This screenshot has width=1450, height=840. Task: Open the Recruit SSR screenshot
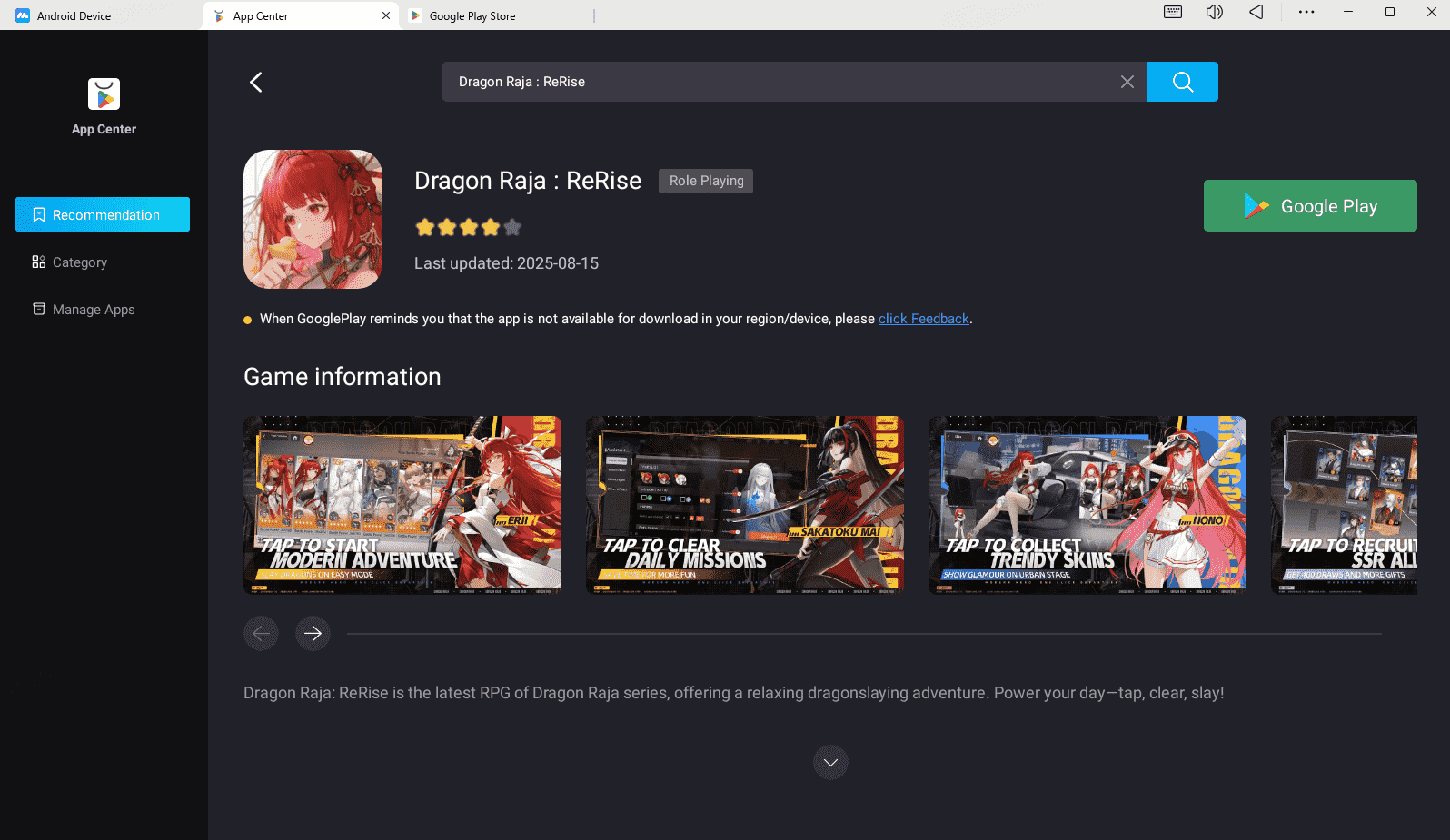(1344, 505)
